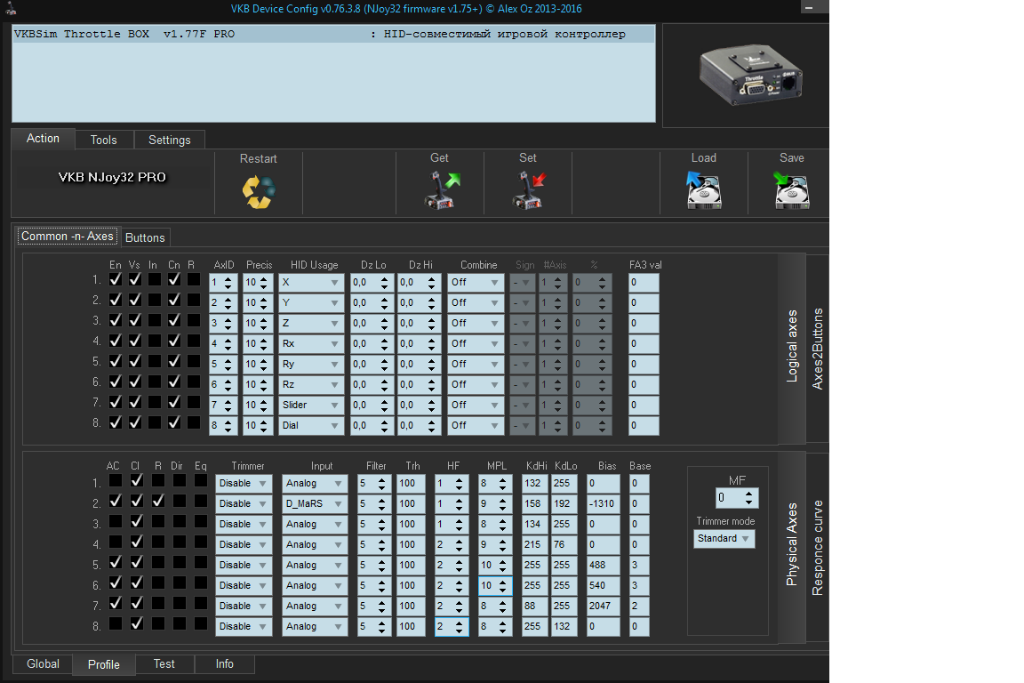Toggle AC checkbox for physical axis 2
The width and height of the screenshot is (1024, 683).
click(116, 501)
